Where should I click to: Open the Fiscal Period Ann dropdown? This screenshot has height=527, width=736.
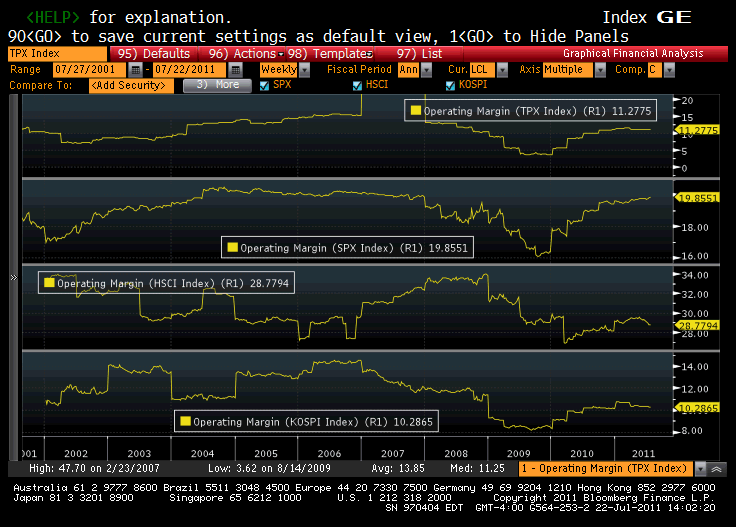pyautogui.click(x=426, y=70)
